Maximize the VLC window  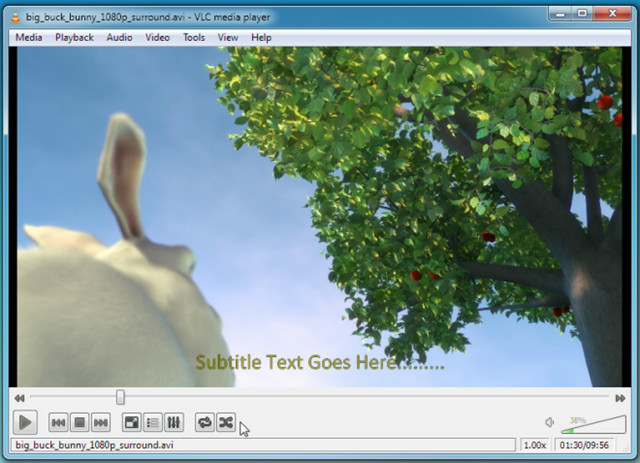point(582,14)
